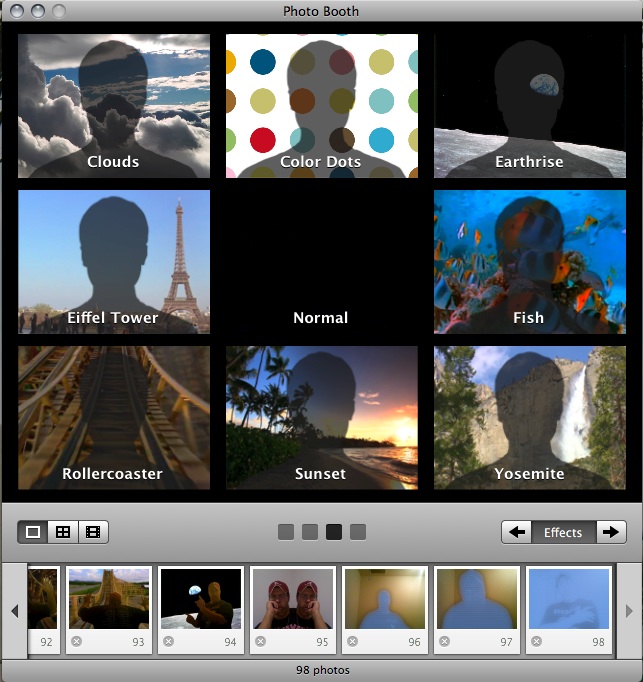The height and width of the screenshot is (682, 643).
Task: Switch to four-up burst photo mode
Action: [x=63, y=532]
